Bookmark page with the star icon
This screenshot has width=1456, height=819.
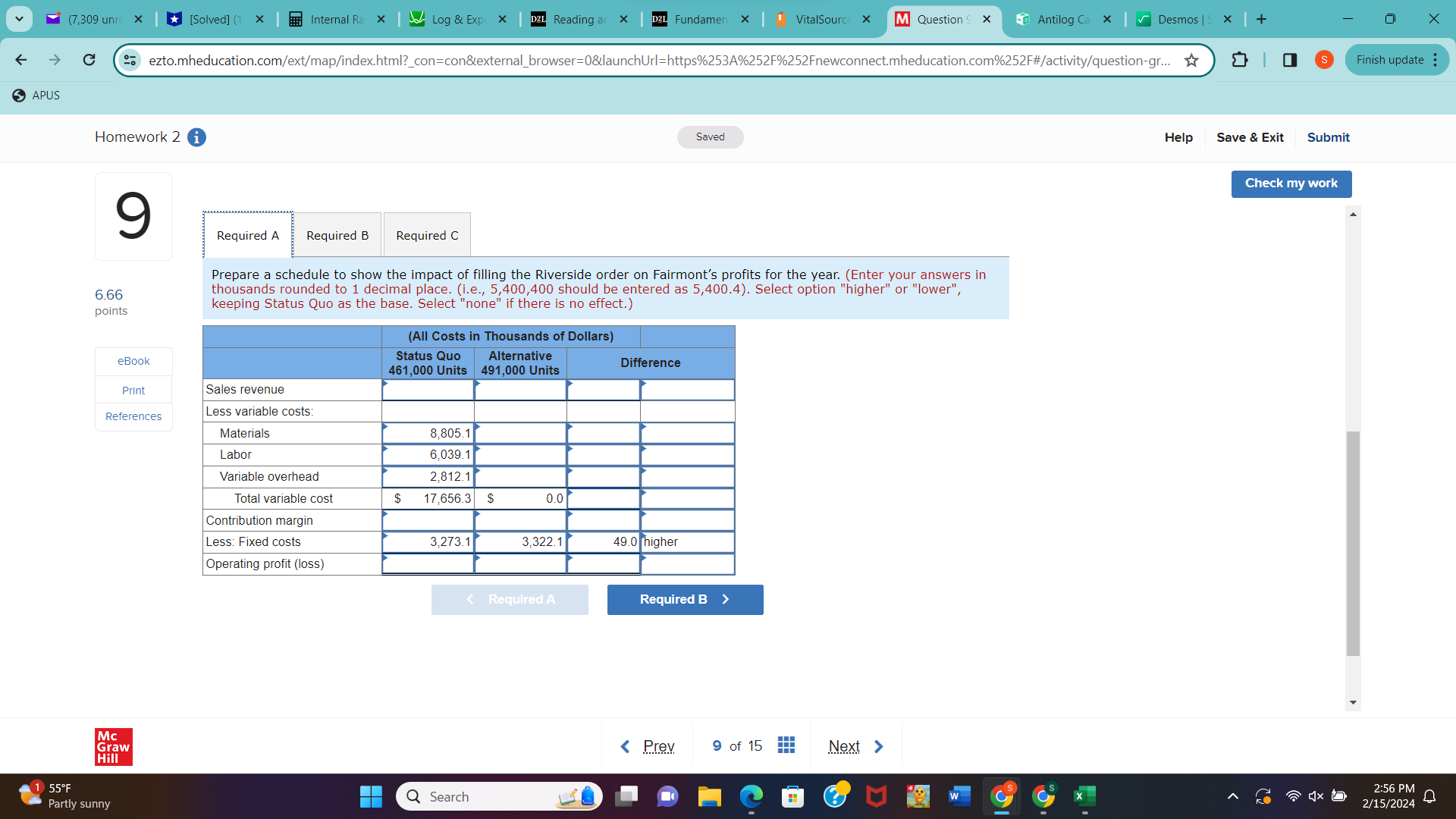(1191, 60)
